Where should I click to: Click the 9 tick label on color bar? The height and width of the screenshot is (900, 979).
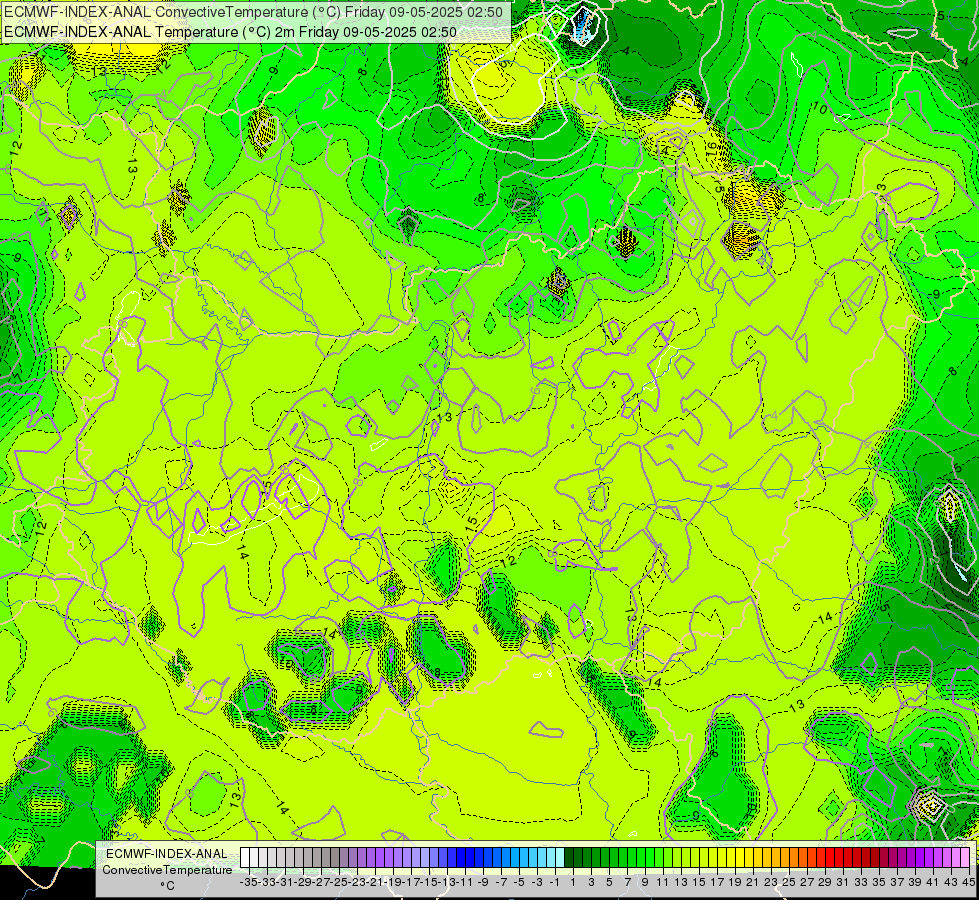click(x=645, y=882)
